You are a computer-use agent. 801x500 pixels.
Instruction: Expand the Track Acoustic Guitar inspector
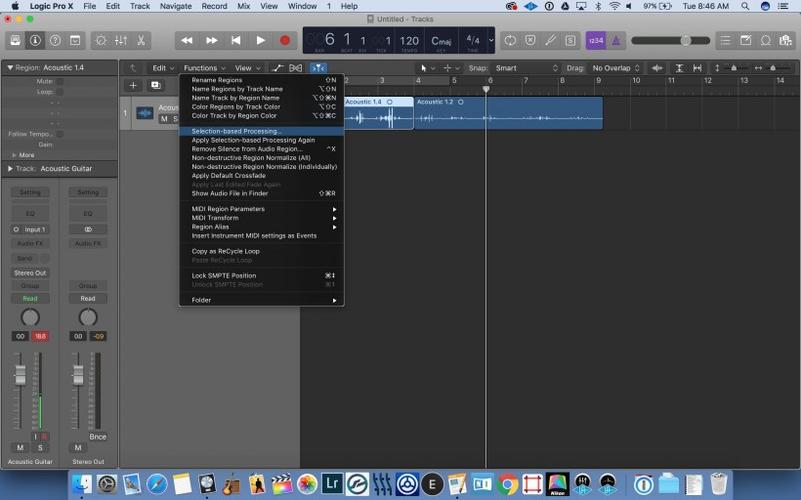[x=10, y=169]
